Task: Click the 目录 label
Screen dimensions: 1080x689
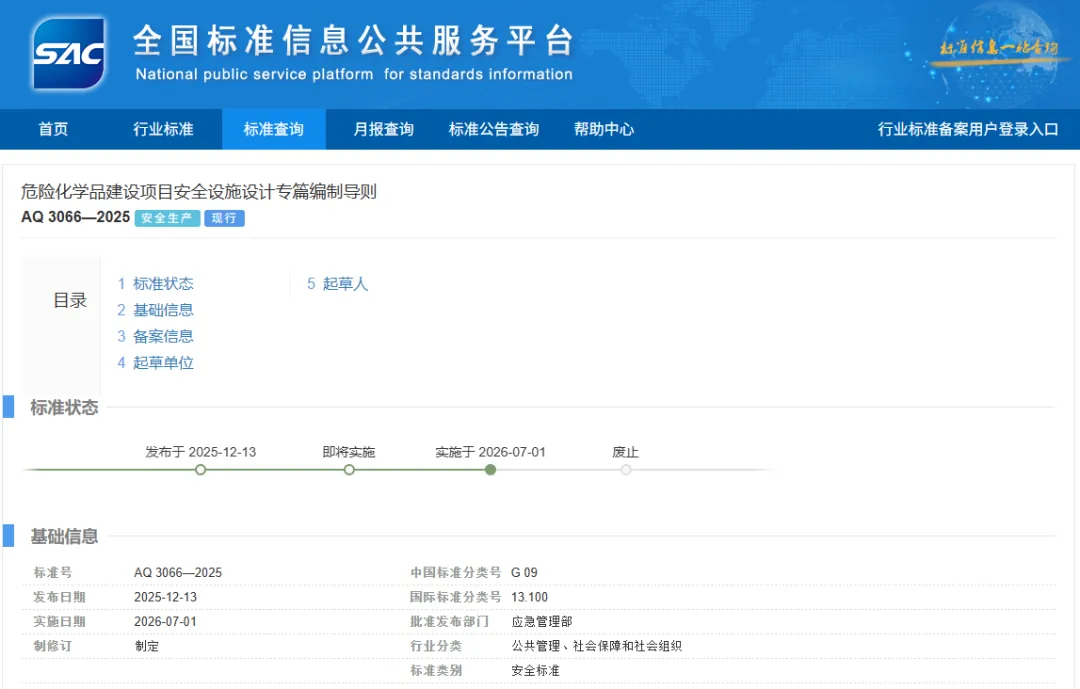Action: point(70,300)
